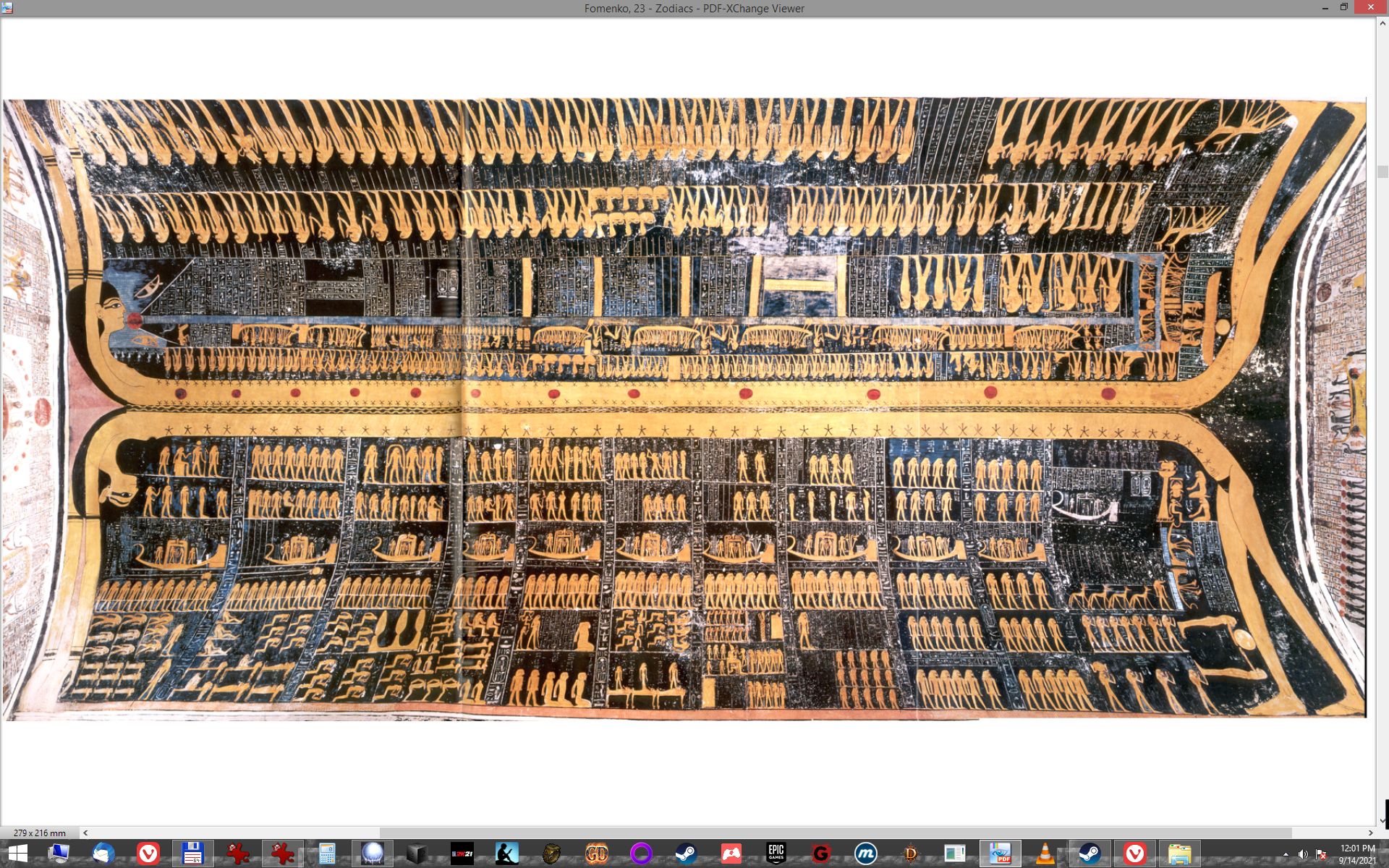
Task: Open the File Explorer folder icon
Action: coord(1179,854)
